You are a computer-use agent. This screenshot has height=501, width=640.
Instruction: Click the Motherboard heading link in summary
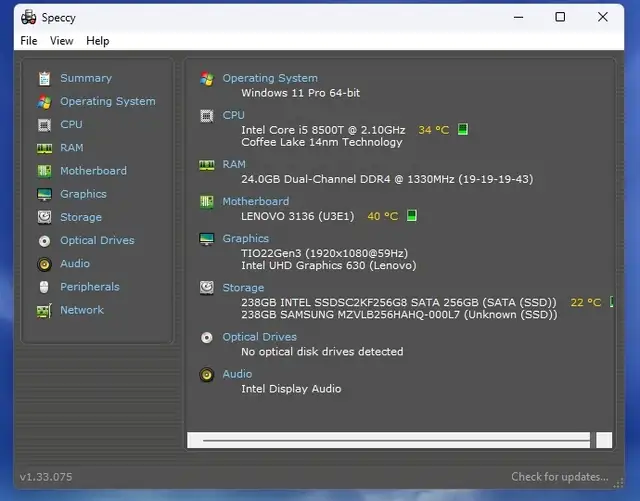[x=256, y=201]
